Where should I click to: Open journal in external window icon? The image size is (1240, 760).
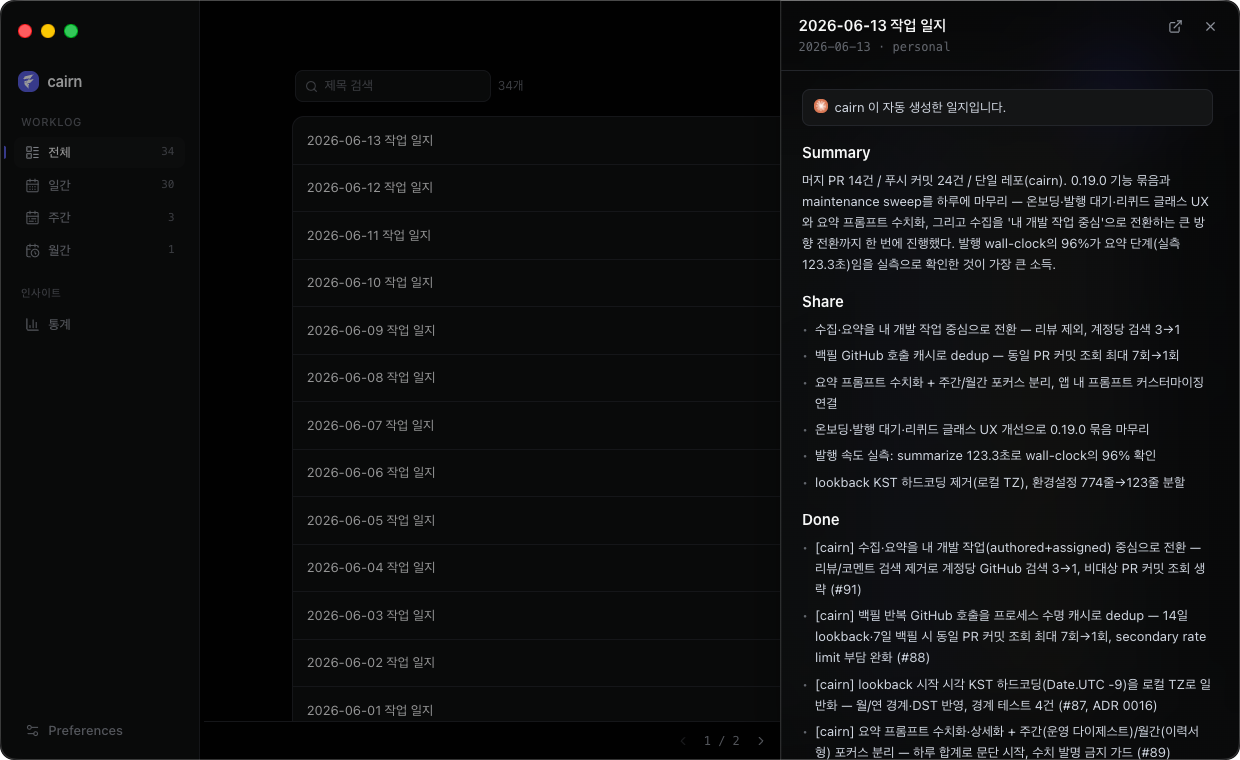pyautogui.click(x=1175, y=27)
